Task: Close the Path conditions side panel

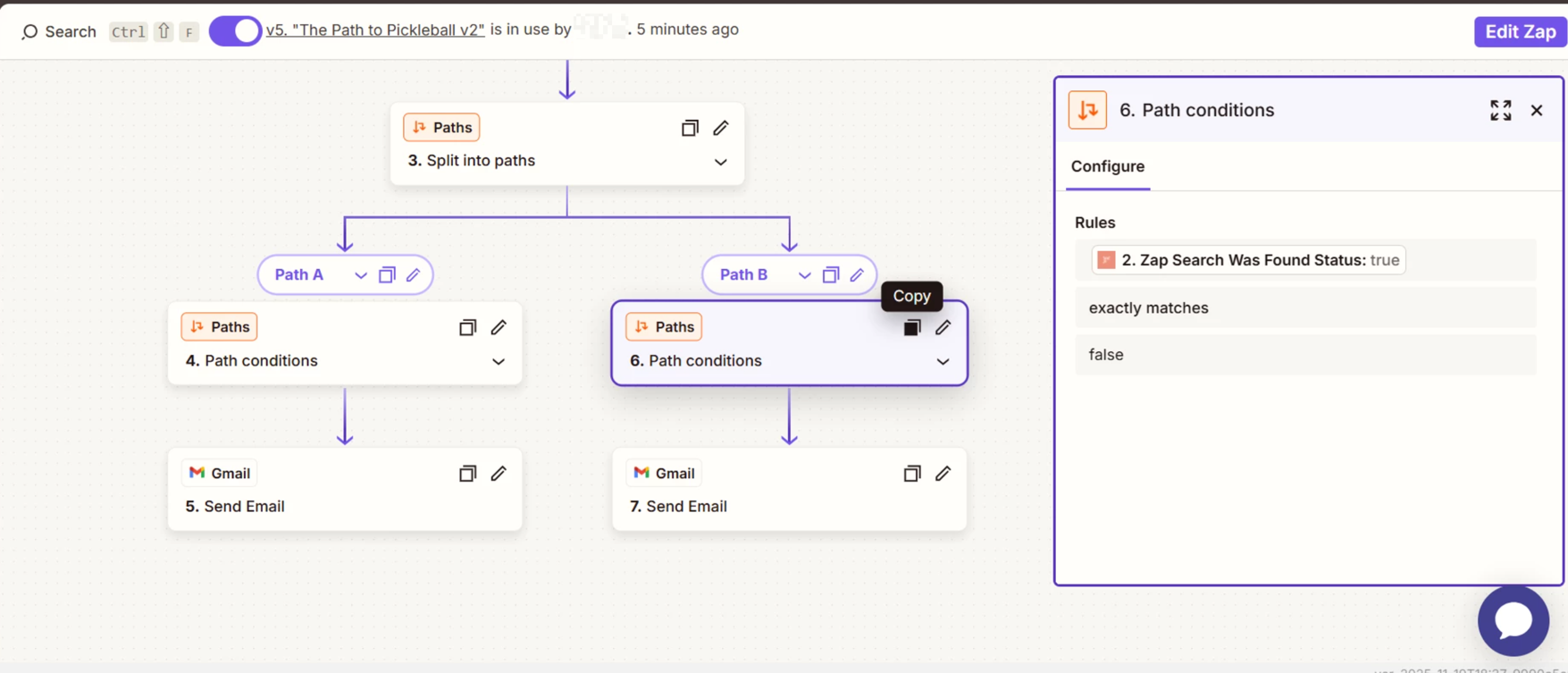Action: (1537, 110)
